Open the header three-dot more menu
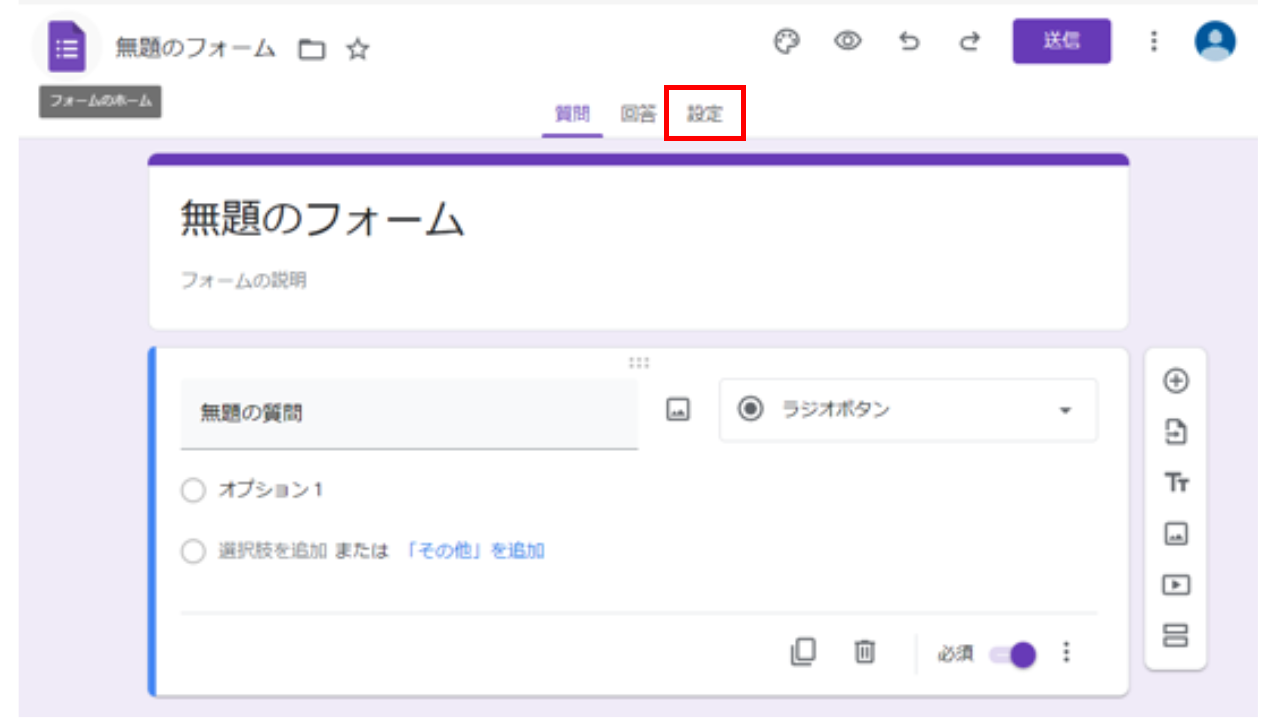 pyautogui.click(x=1154, y=42)
